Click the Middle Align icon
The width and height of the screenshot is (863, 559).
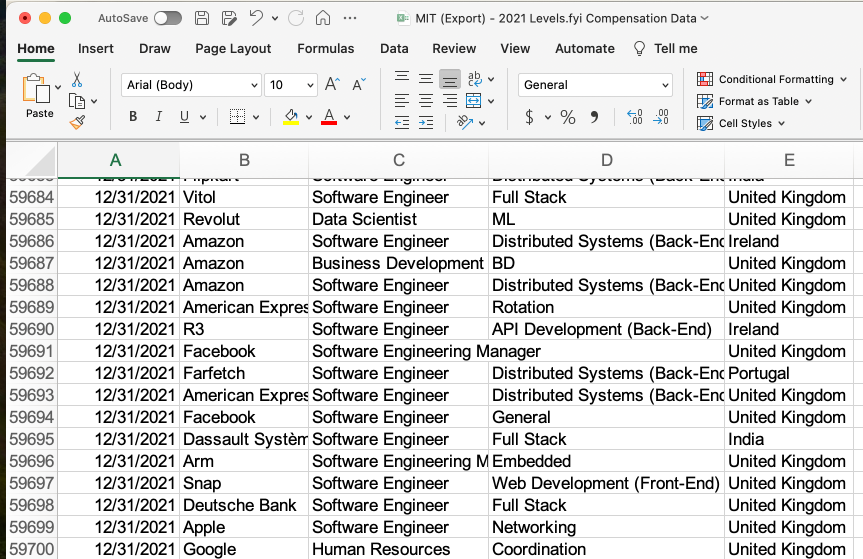pos(425,79)
